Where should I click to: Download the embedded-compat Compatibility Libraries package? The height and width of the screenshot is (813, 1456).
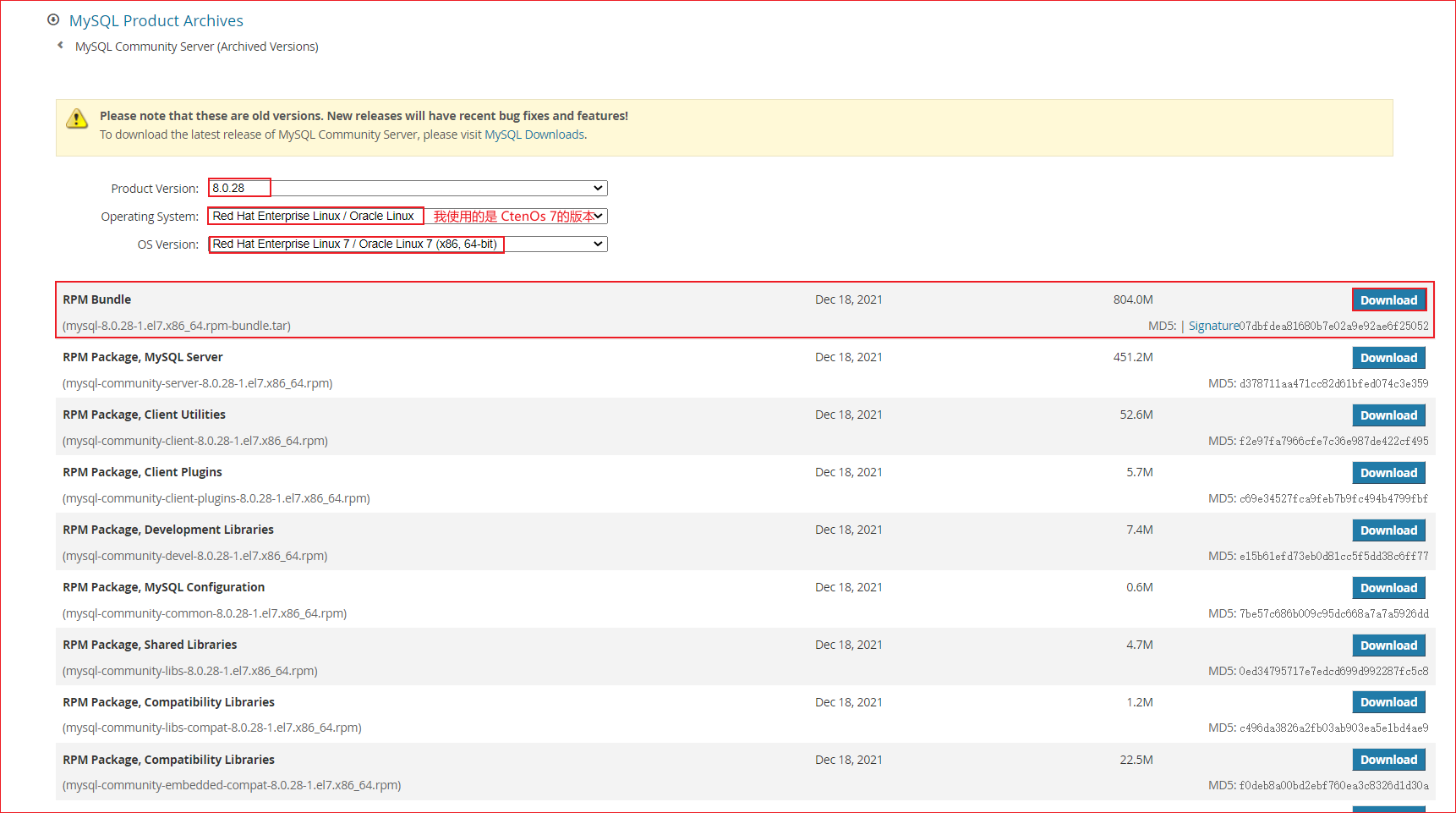1389,760
